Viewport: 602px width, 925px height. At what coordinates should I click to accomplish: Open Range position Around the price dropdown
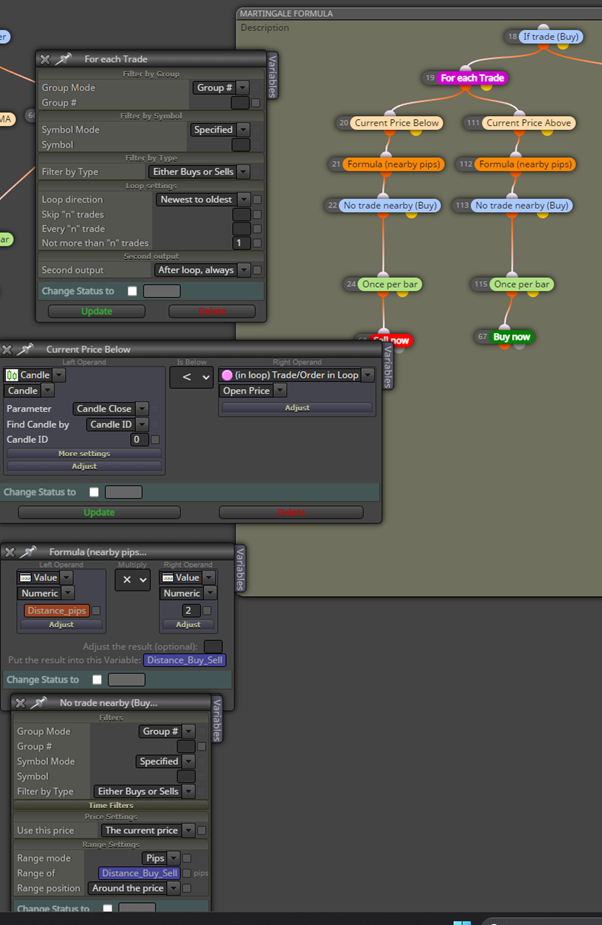[x=134, y=888]
